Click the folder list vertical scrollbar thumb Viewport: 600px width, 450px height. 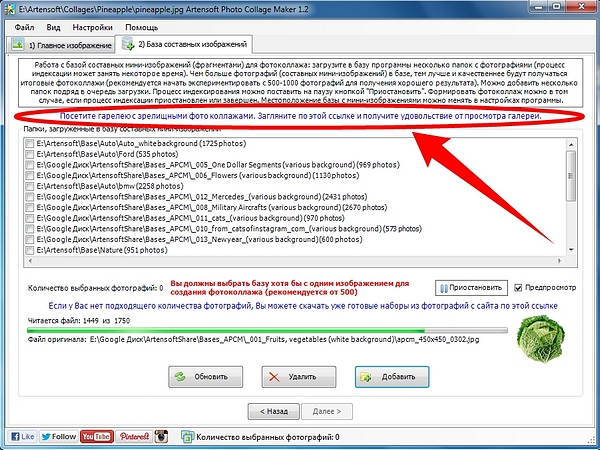571,176
